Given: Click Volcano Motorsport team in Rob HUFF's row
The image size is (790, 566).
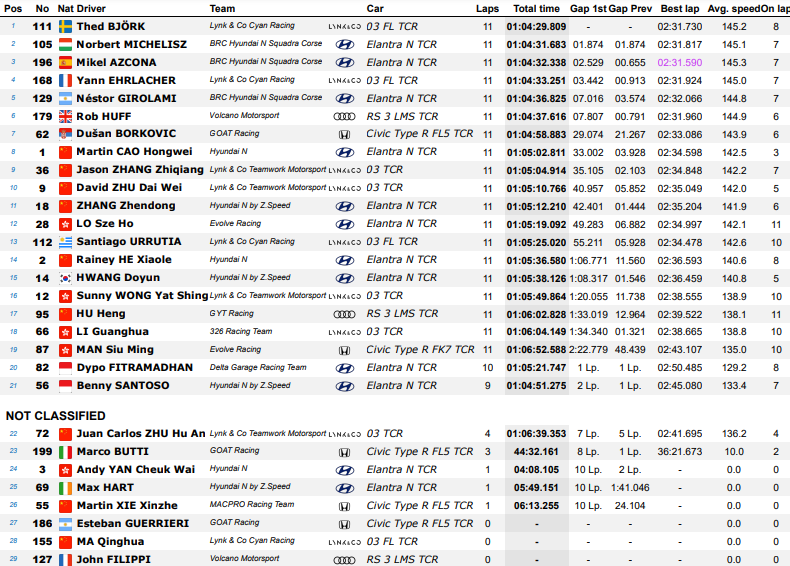Looking at the screenshot, I should pyautogui.click(x=244, y=115).
